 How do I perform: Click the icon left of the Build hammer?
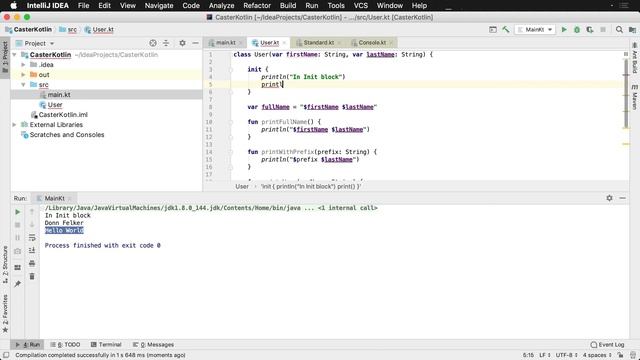pyautogui.click(x=493, y=29)
